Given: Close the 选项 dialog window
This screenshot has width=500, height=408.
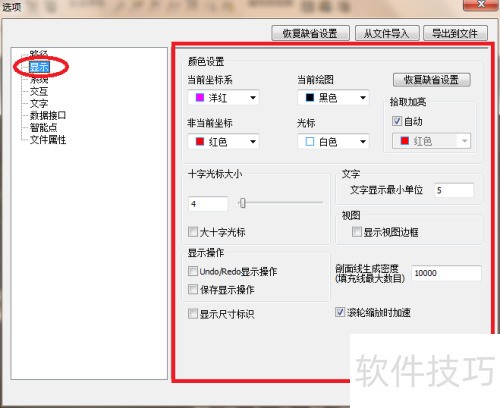Looking at the screenshot, I should [x=481, y=5].
